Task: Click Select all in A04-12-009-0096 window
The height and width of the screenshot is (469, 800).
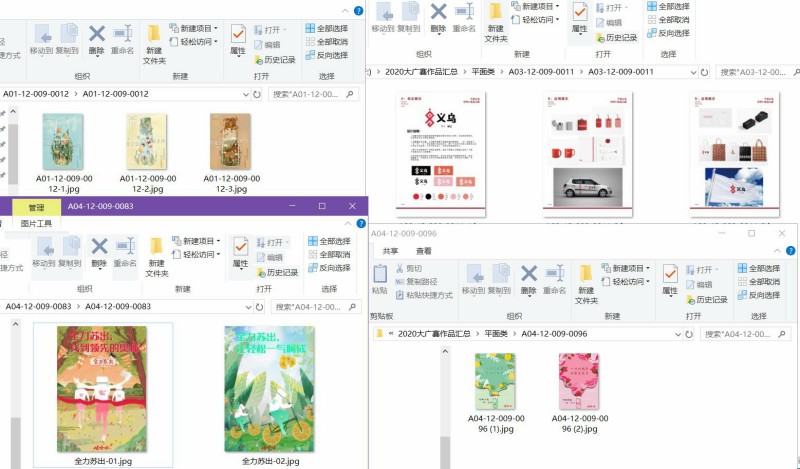Action: click(759, 268)
